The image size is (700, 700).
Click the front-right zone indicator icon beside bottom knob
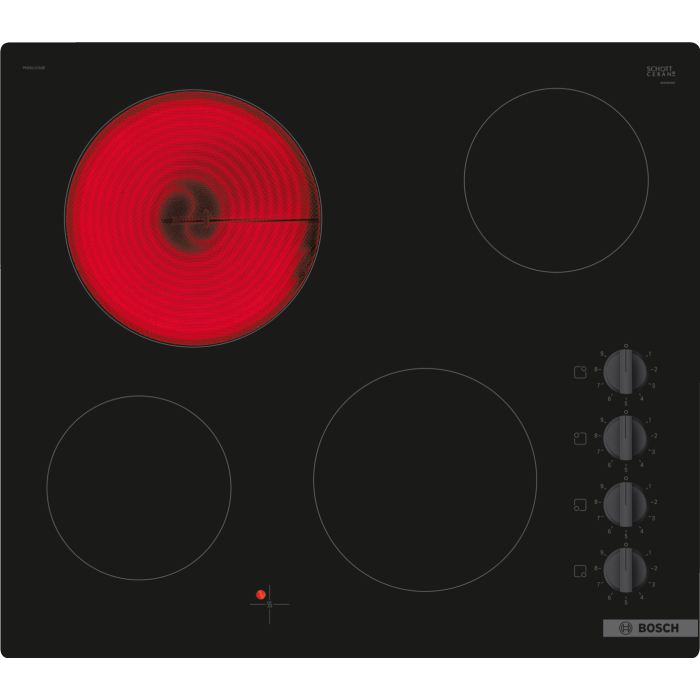[x=580, y=571]
